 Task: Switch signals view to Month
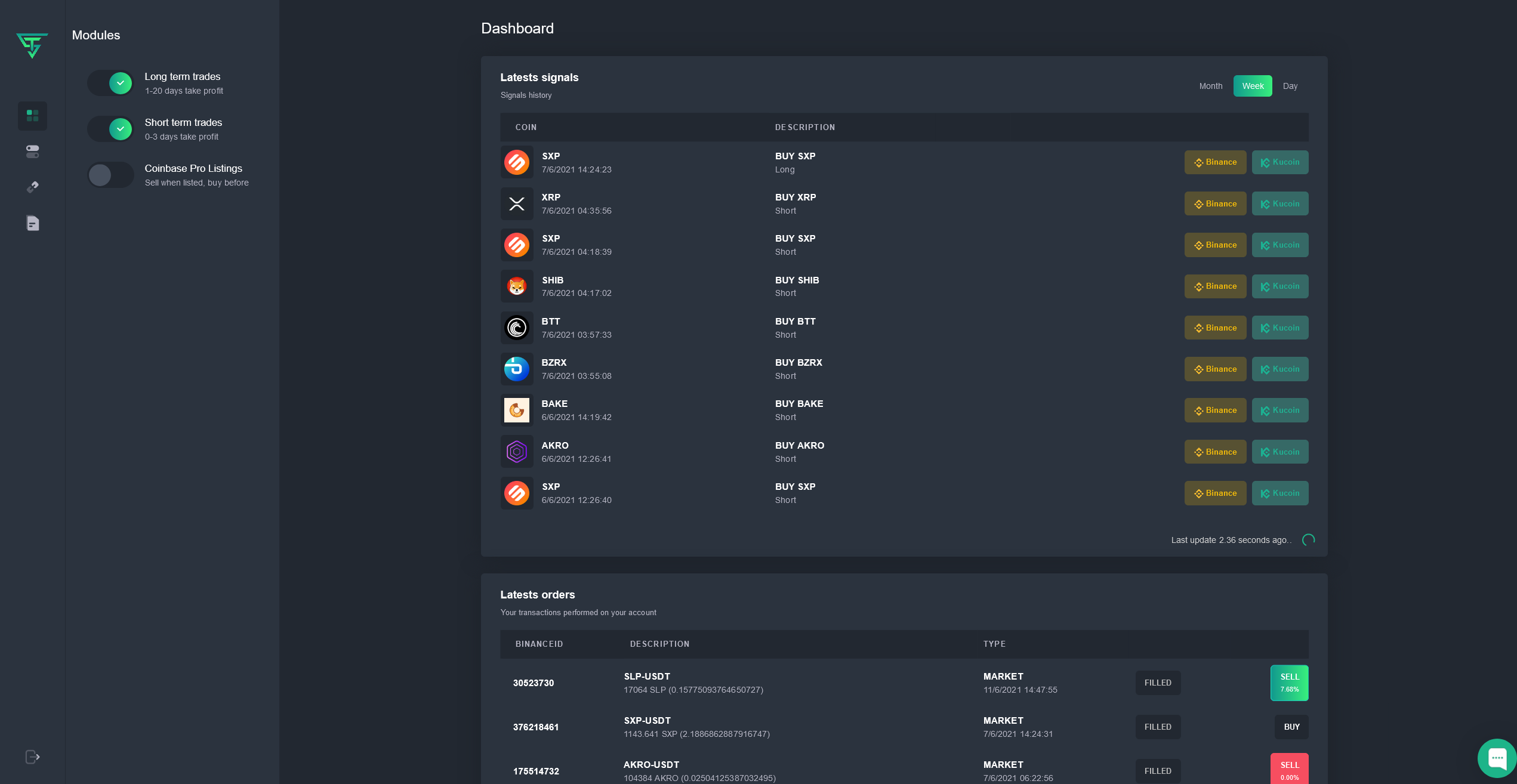click(x=1210, y=86)
